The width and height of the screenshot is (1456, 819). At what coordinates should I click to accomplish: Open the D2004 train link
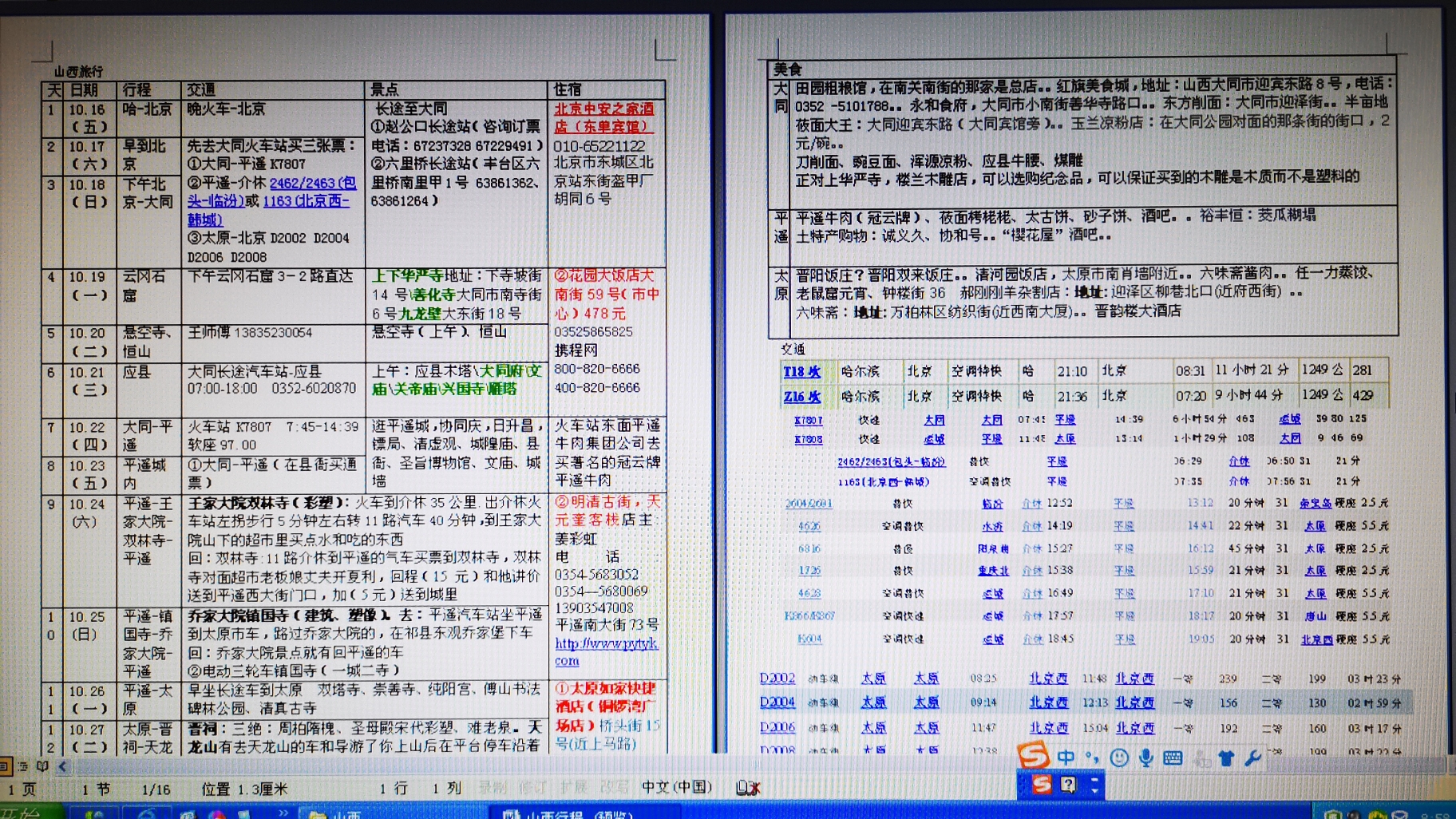pos(777,702)
